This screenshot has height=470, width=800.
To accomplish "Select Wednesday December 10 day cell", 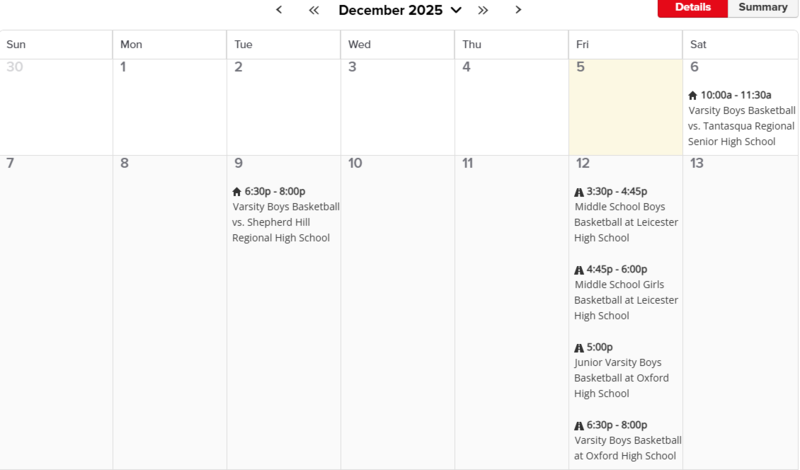I will (x=397, y=300).
